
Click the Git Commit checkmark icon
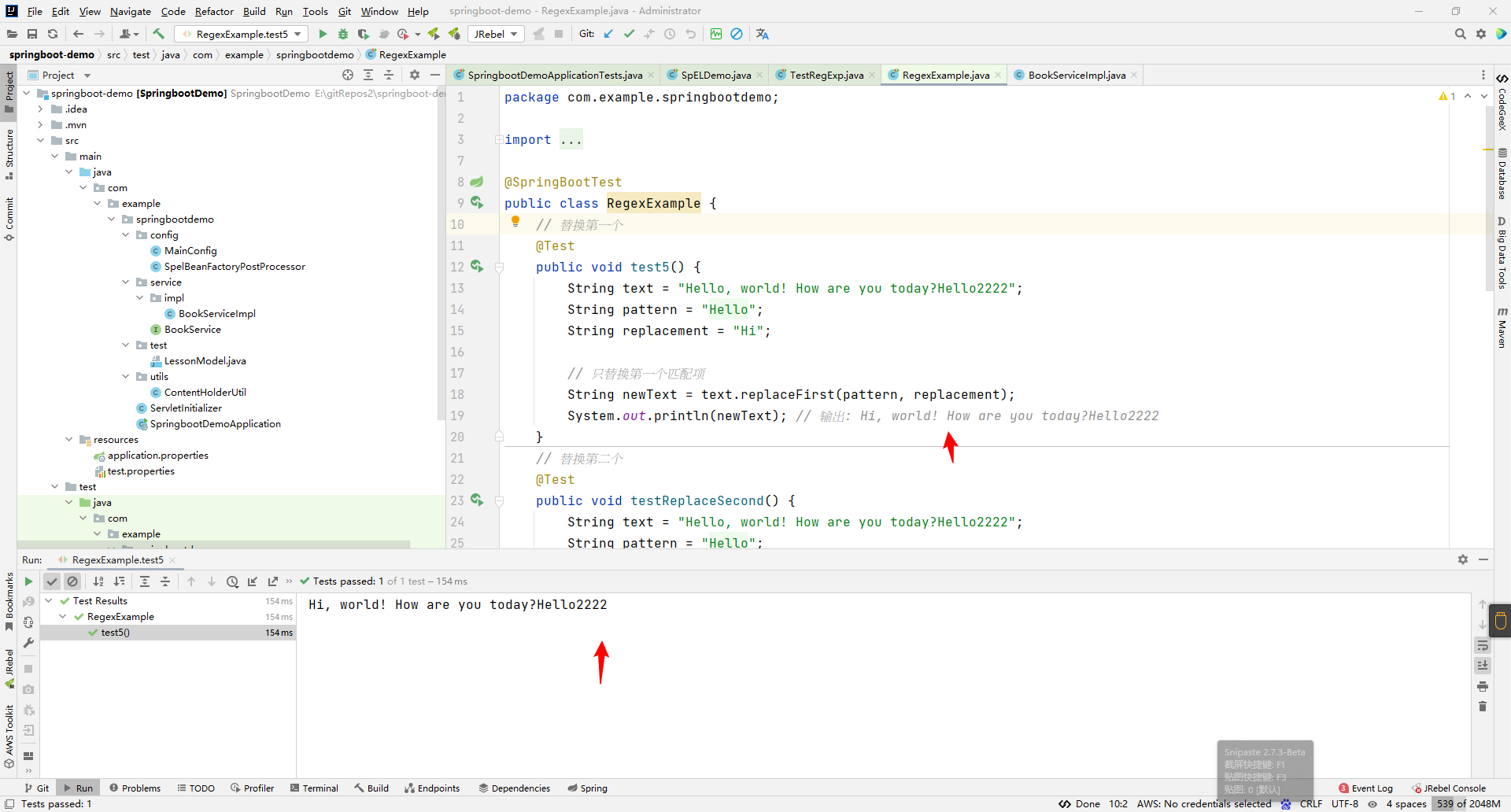click(x=629, y=34)
